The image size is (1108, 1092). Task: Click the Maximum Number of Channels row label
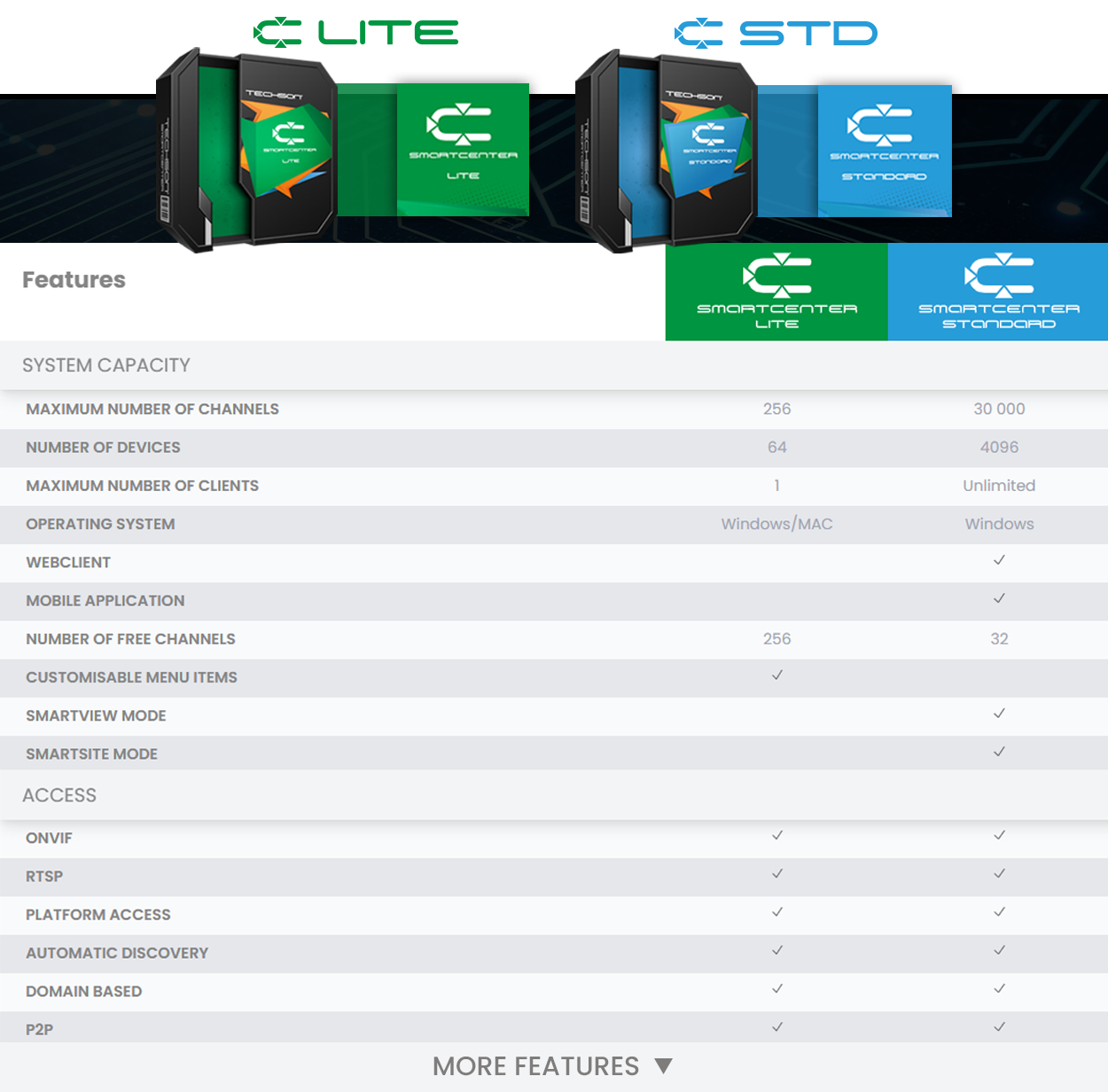152,409
